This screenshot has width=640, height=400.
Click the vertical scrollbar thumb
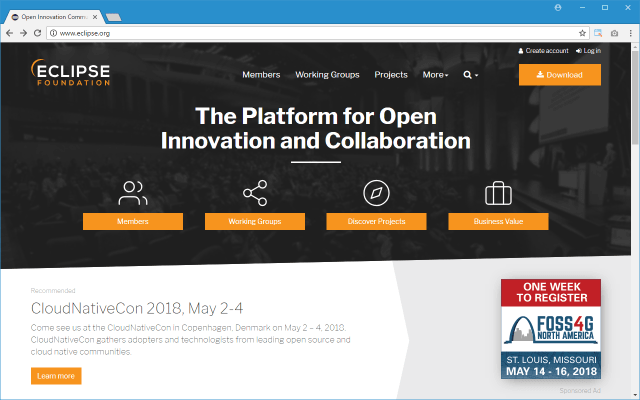[635, 97]
